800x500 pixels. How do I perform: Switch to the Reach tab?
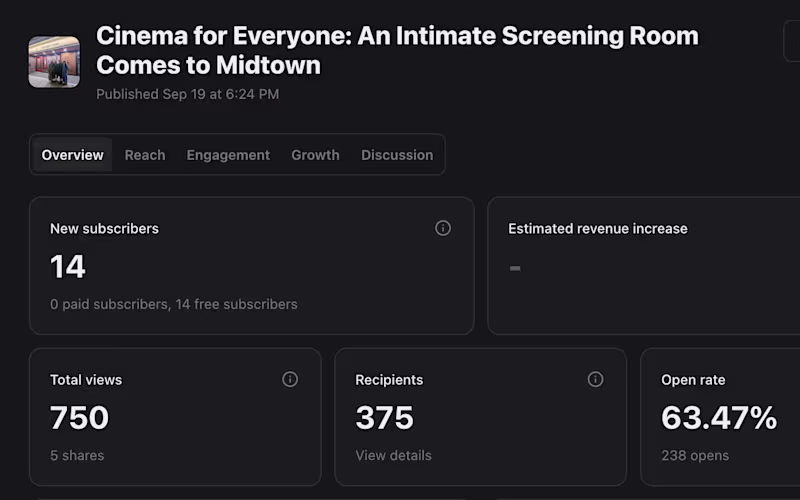145,155
